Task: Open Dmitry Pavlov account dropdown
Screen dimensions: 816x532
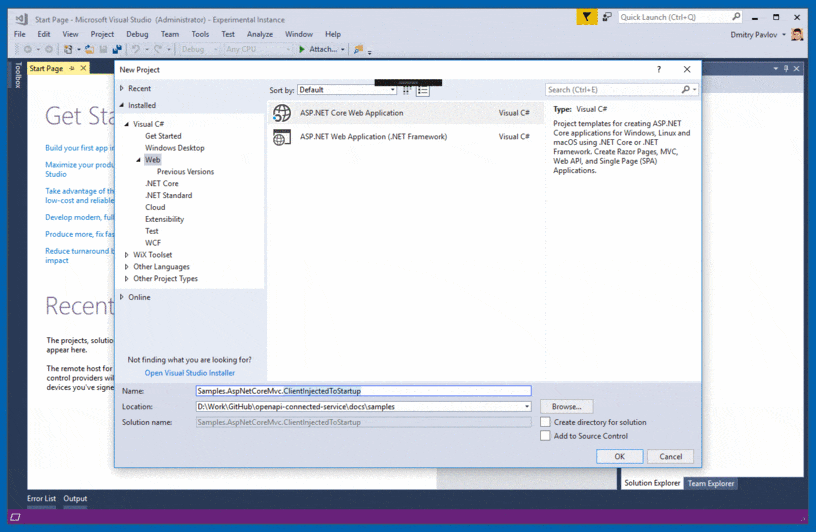Action: coord(784,35)
